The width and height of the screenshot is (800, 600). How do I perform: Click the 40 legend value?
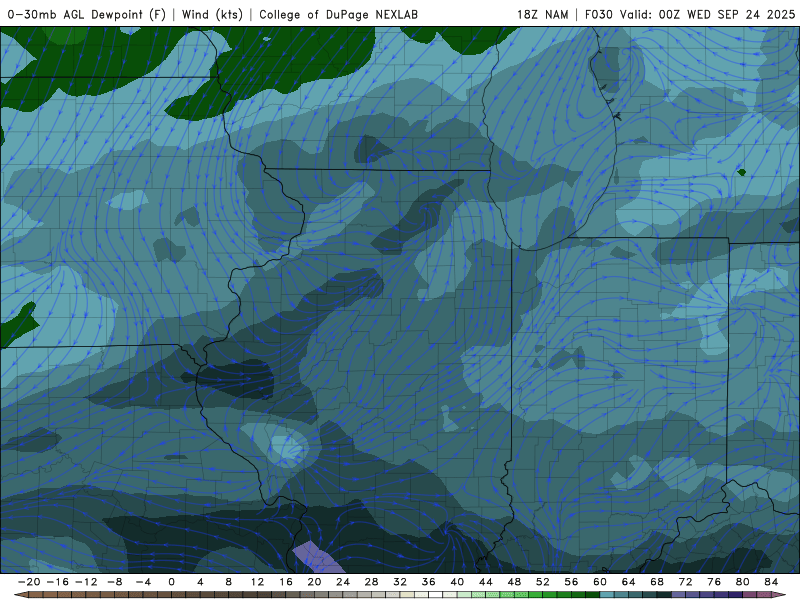[x=457, y=582]
